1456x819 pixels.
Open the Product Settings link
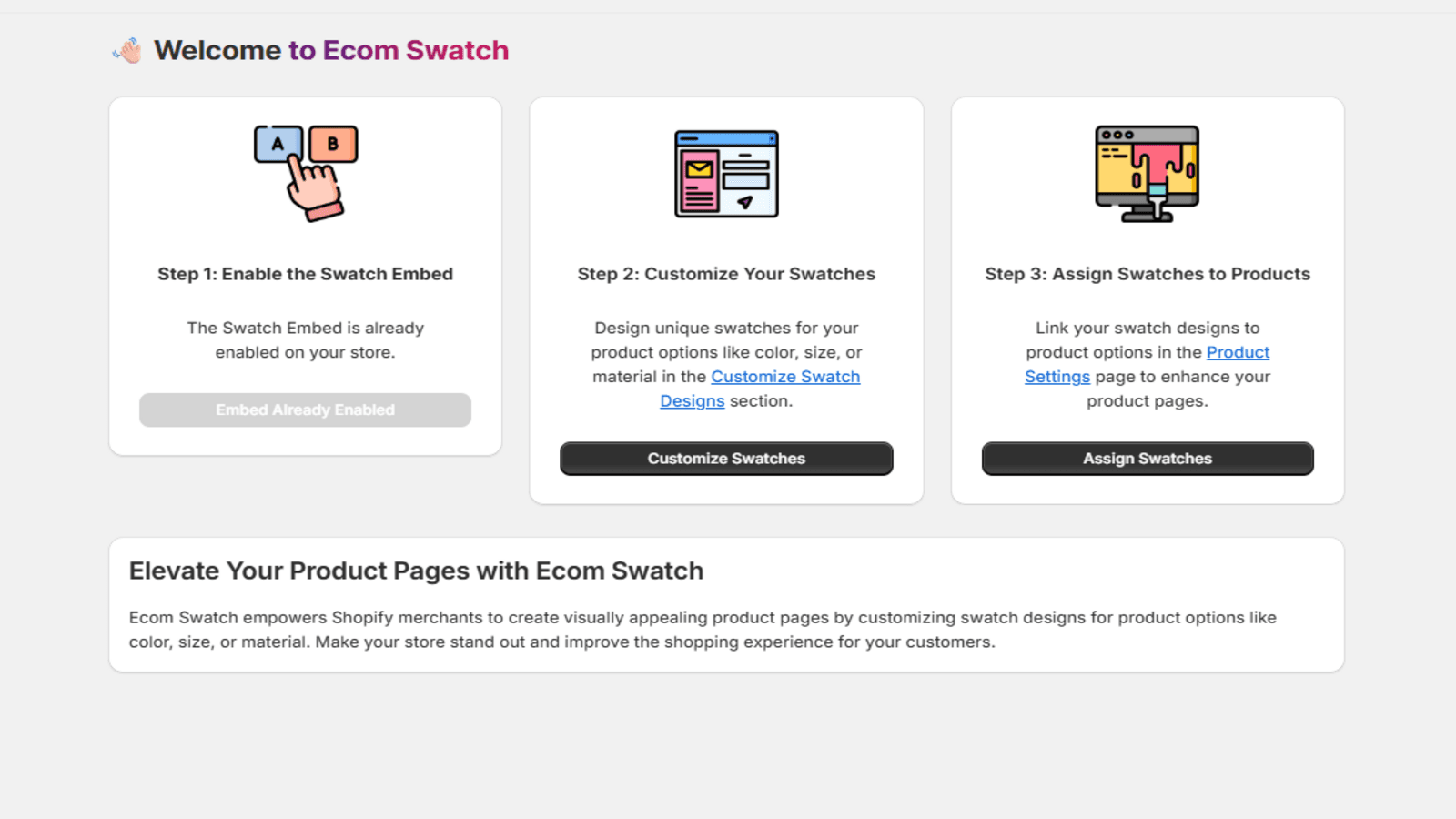1237,352
